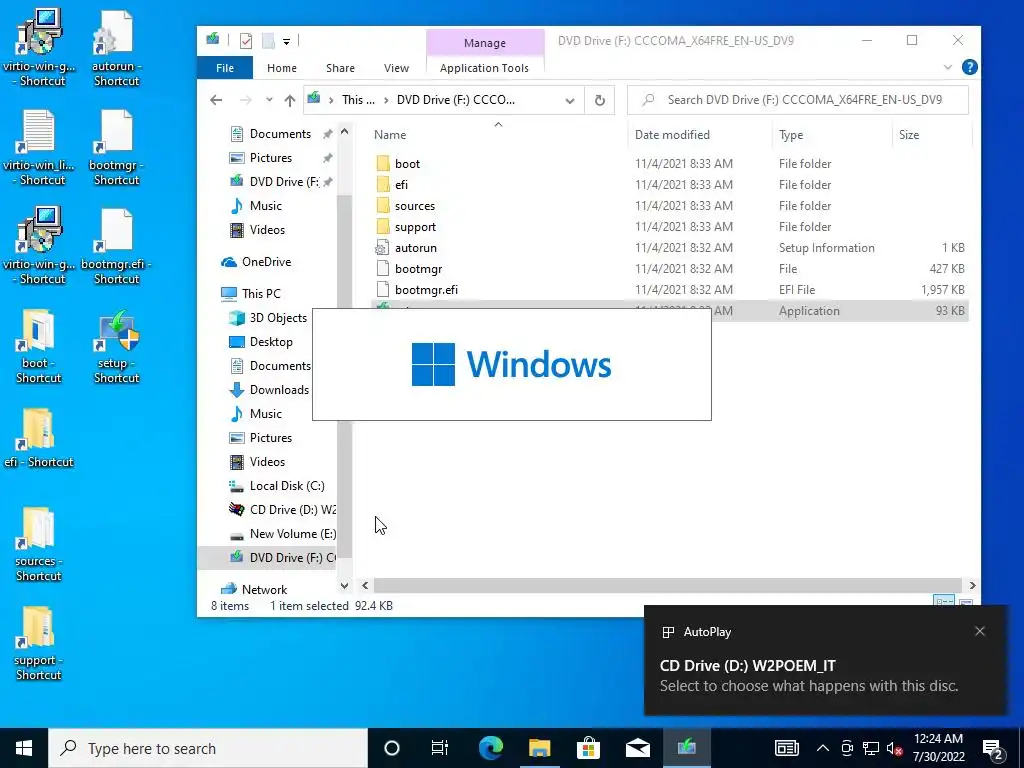Open the Customize Quick Access Toolbar dropdown
The image size is (1024, 768).
point(286,42)
